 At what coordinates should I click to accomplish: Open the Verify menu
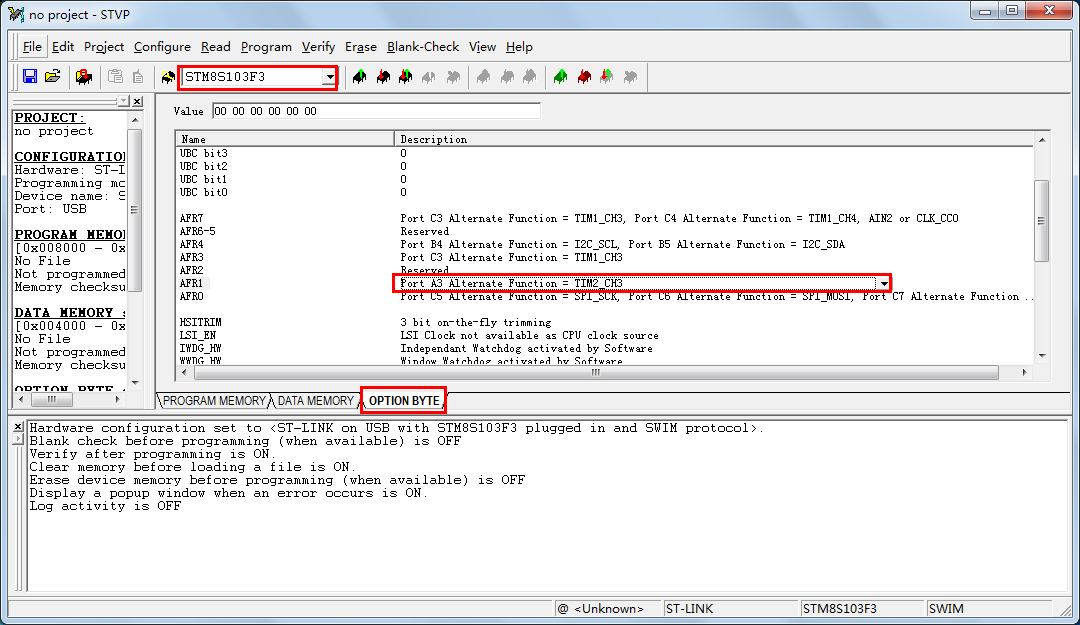(318, 47)
